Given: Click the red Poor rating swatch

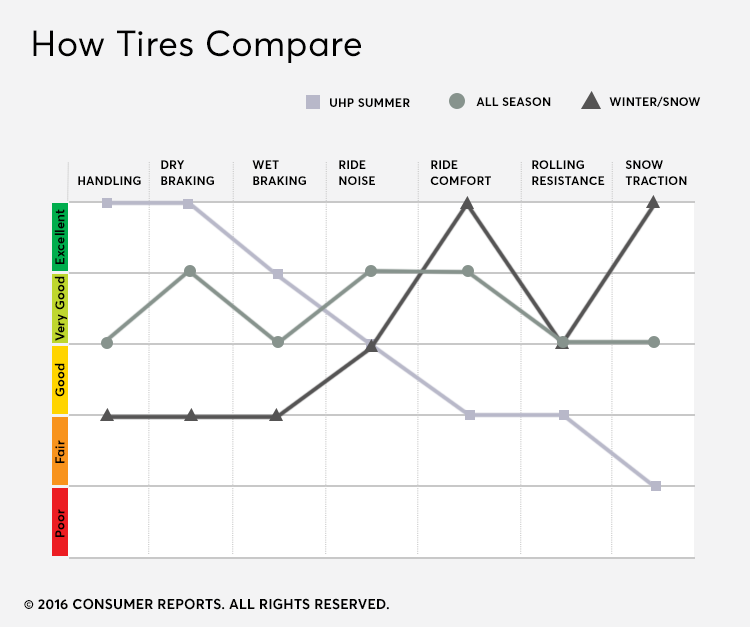Looking at the screenshot, I should coord(60,522).
